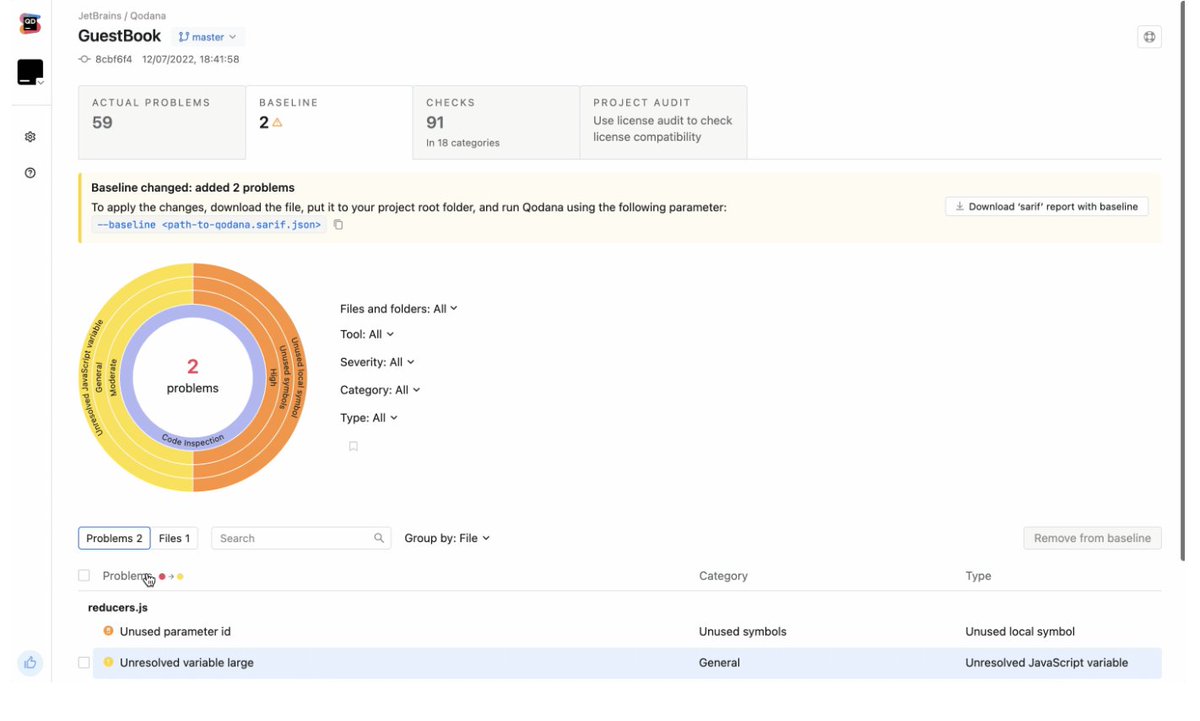Check the header checkbox above the problems list

(84, 575)
